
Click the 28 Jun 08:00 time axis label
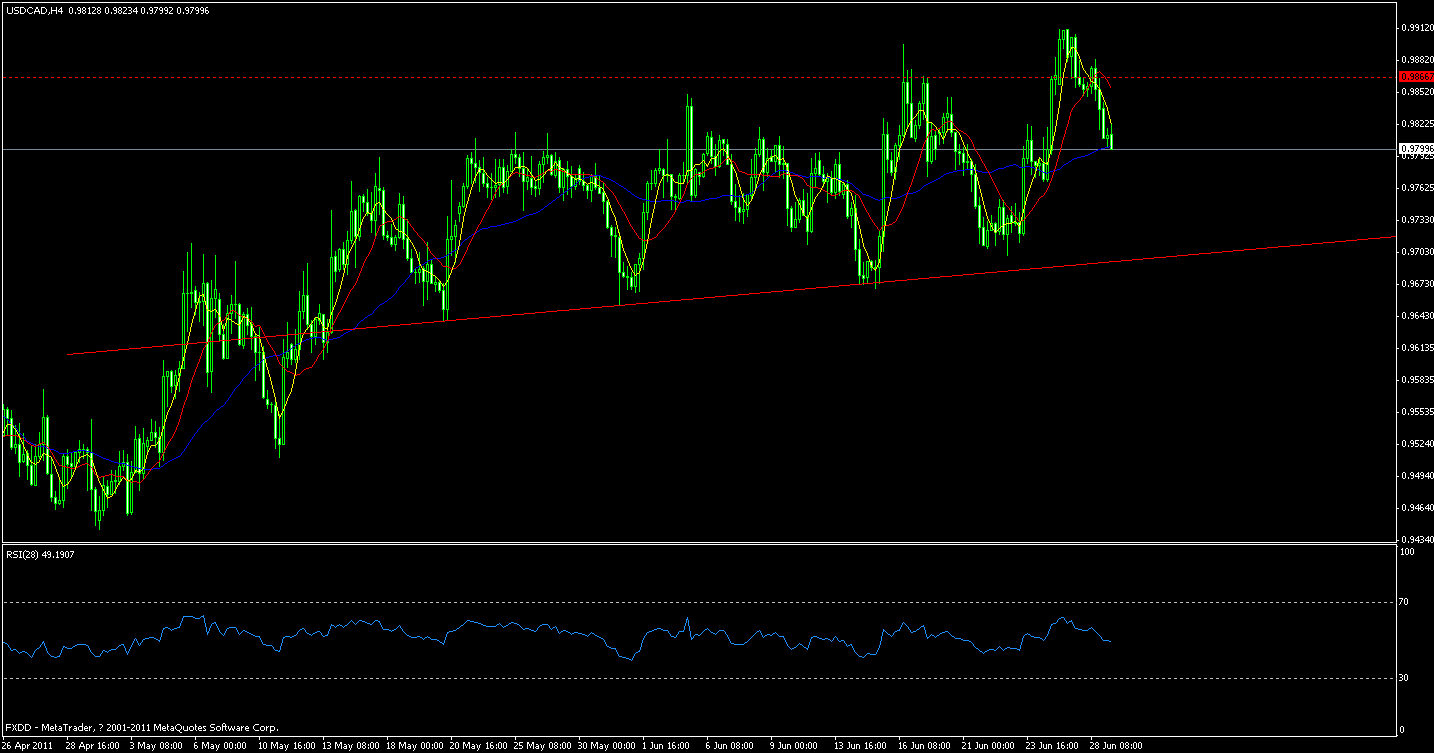(x=1114, y=744)
